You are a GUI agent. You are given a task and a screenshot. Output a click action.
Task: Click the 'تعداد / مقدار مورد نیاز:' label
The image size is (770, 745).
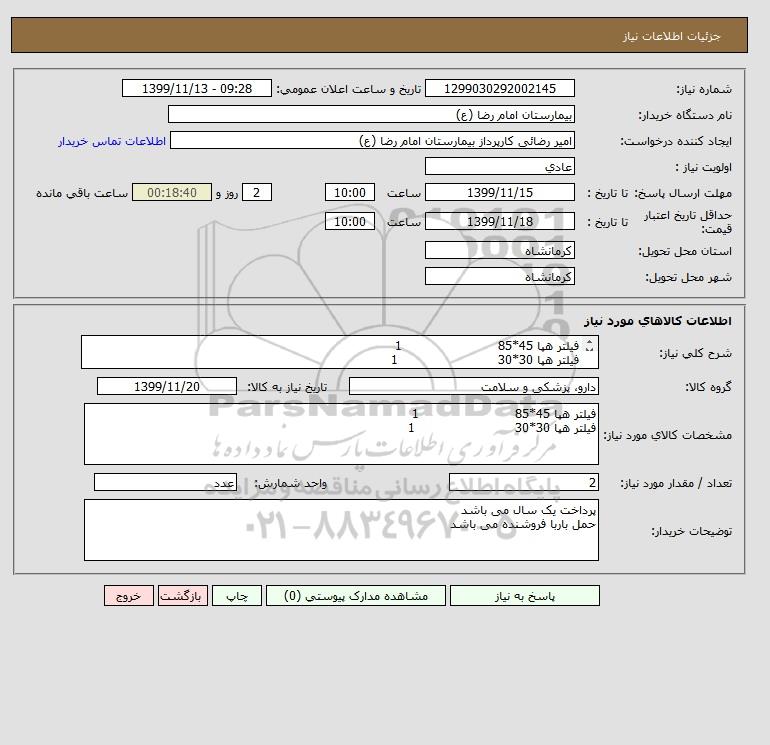(676, 483)
